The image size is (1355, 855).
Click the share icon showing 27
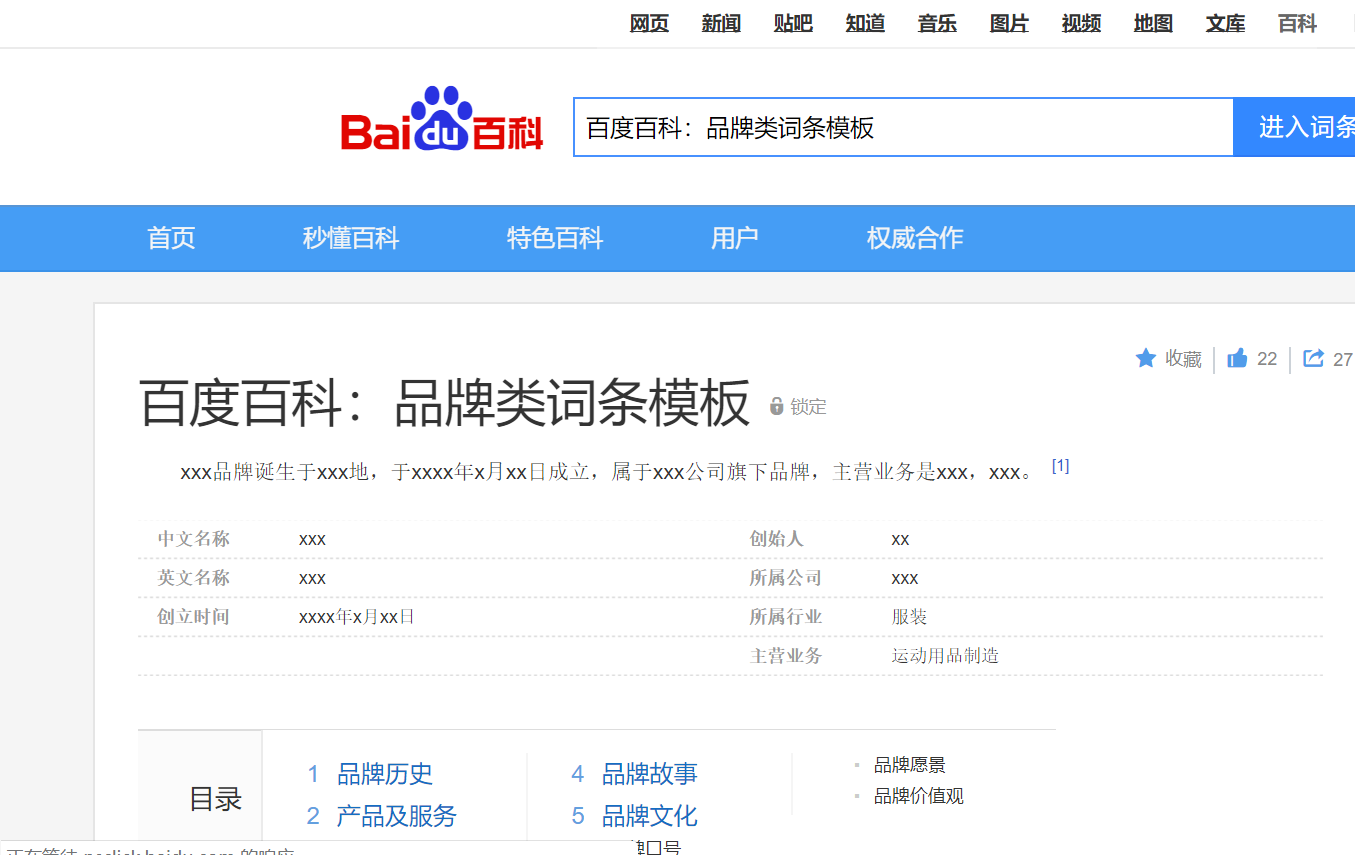(x=1314, y=358)
